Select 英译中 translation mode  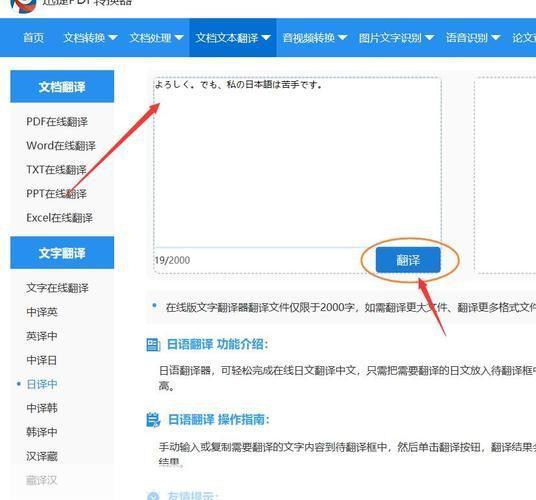coord(42,336)
